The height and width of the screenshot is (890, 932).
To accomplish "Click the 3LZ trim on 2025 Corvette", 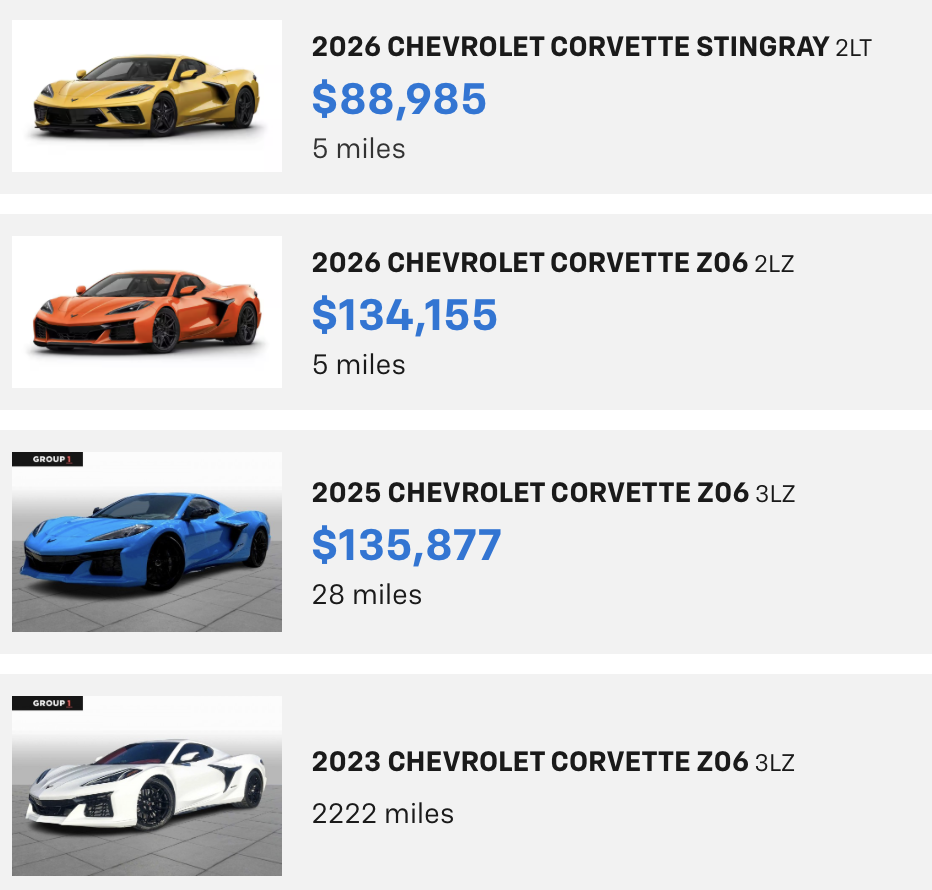I will click(776, 494).
